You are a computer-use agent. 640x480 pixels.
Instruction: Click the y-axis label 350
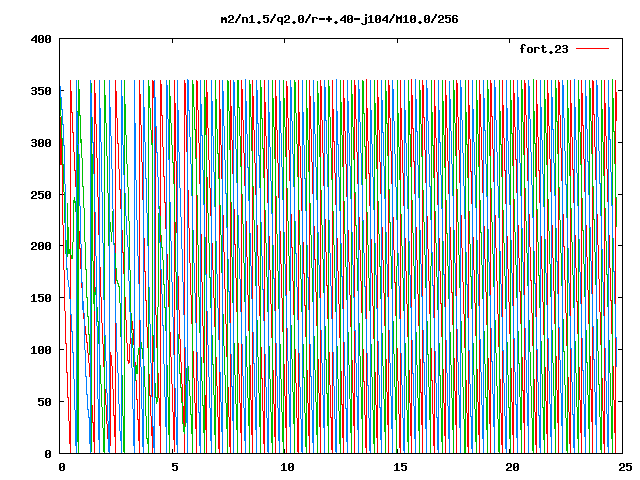pyautogui.click(x=41, y=91)
